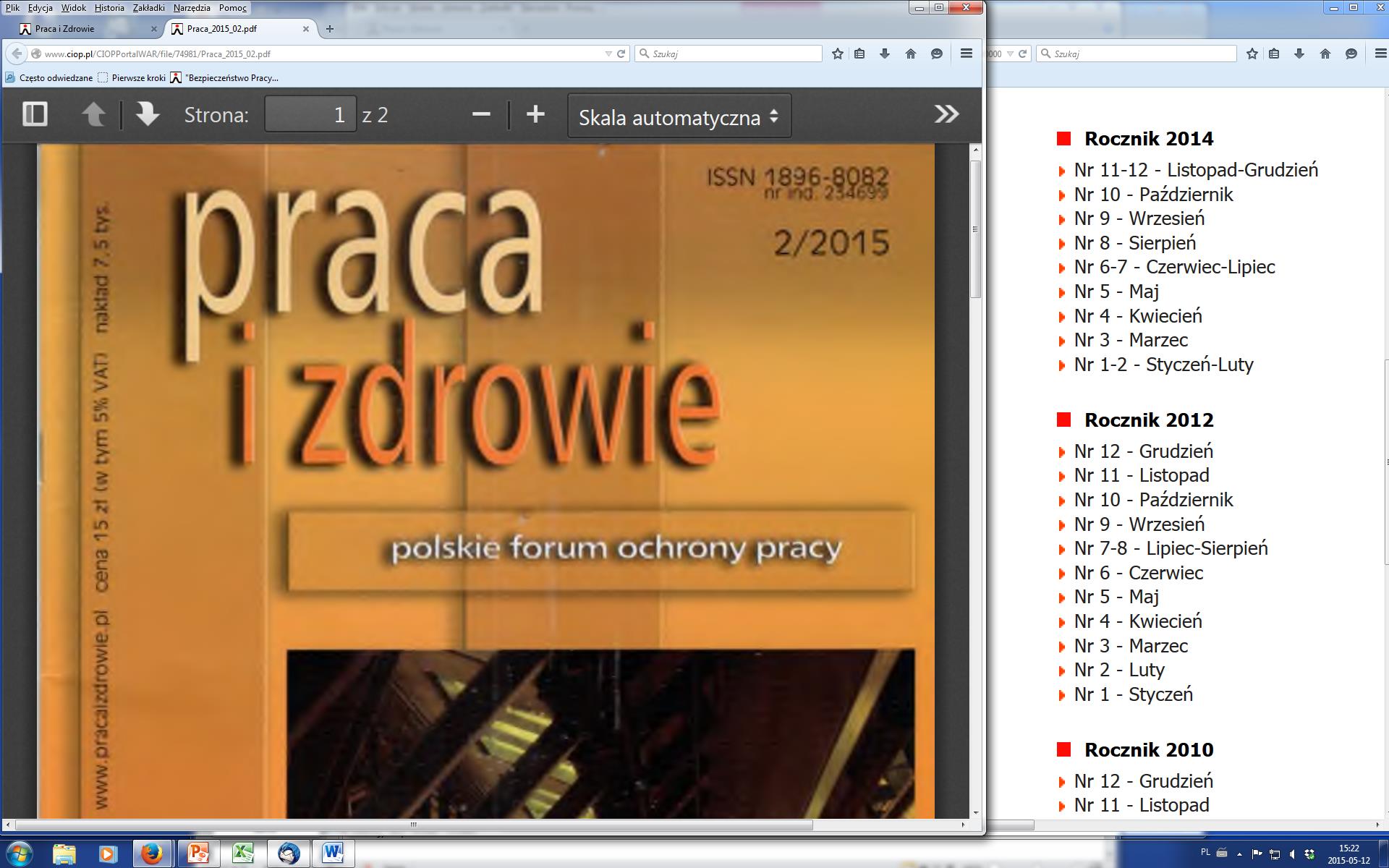This screenshot has height=868, width=1389.
Task: Open the URL history dropdown arrow
Action: click(608, 54)
